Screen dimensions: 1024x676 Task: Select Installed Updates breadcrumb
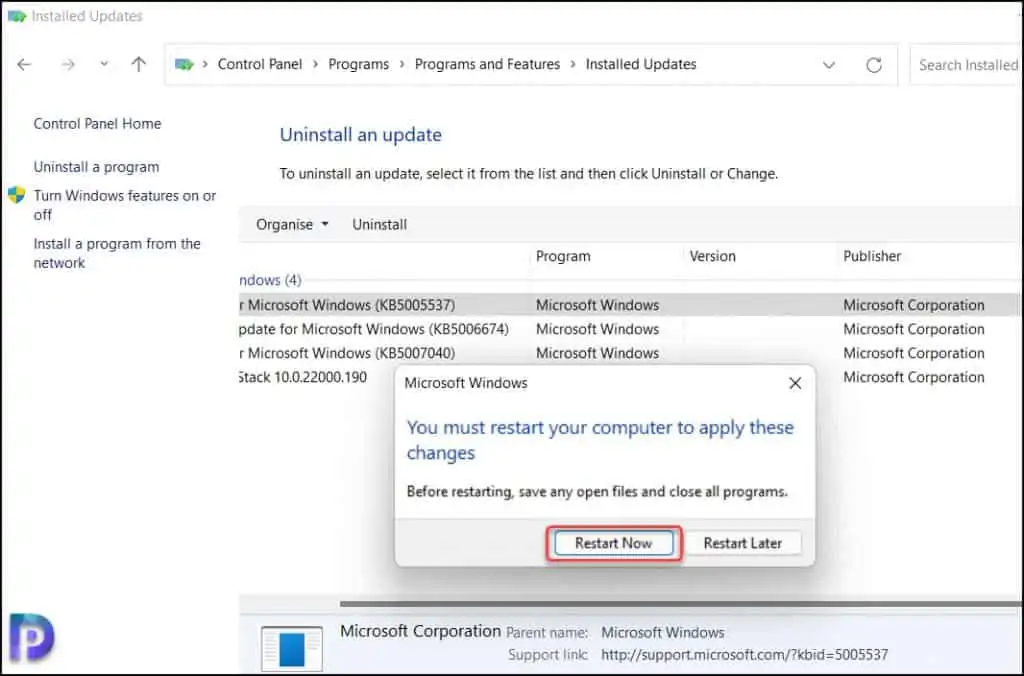click(x=641, y=64)
